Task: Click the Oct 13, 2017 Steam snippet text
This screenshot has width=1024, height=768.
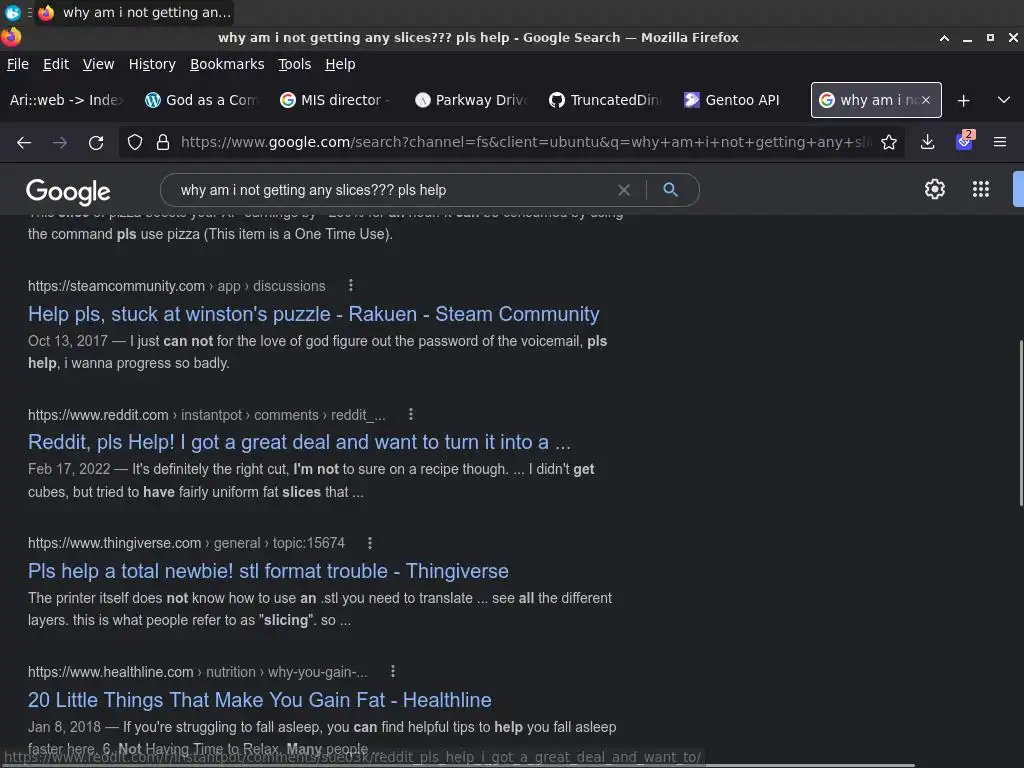Action: tap(317, 352)
